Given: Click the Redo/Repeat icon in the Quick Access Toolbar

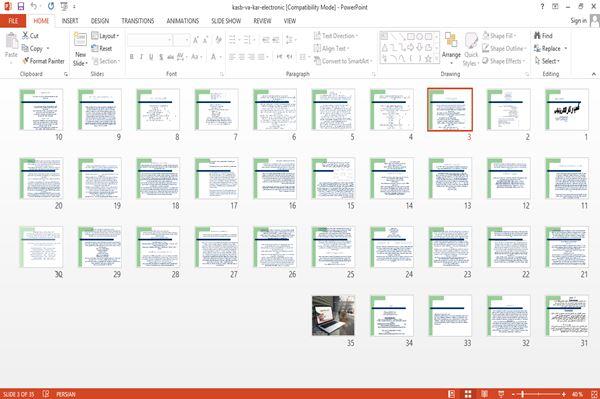Looking at the screenshot, I should [51, 6].
